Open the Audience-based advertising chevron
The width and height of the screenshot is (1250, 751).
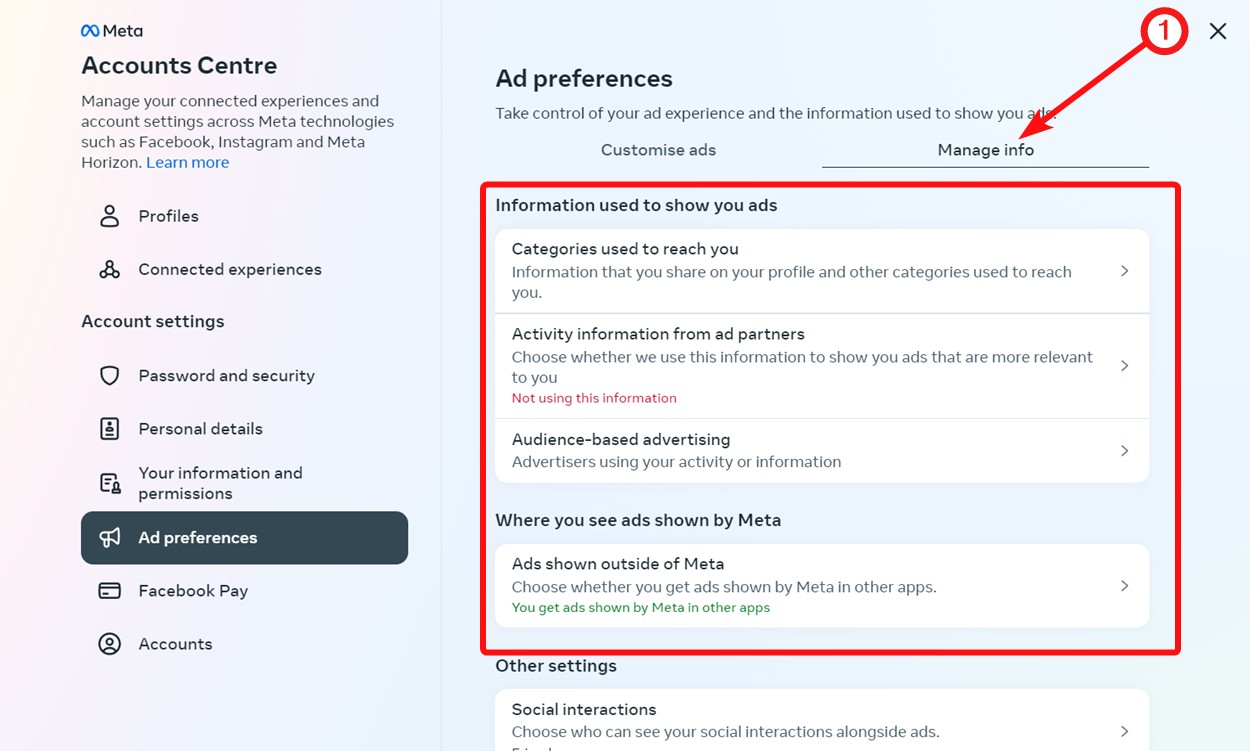1124,450
